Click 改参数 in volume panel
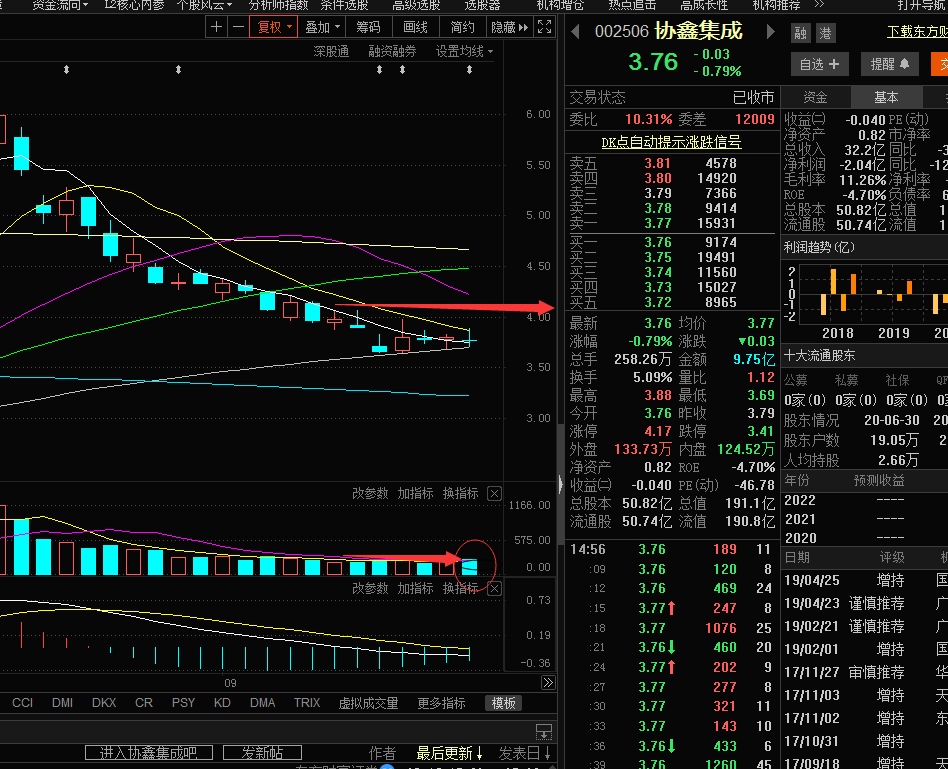948x769 pixels. coord(370,493)
